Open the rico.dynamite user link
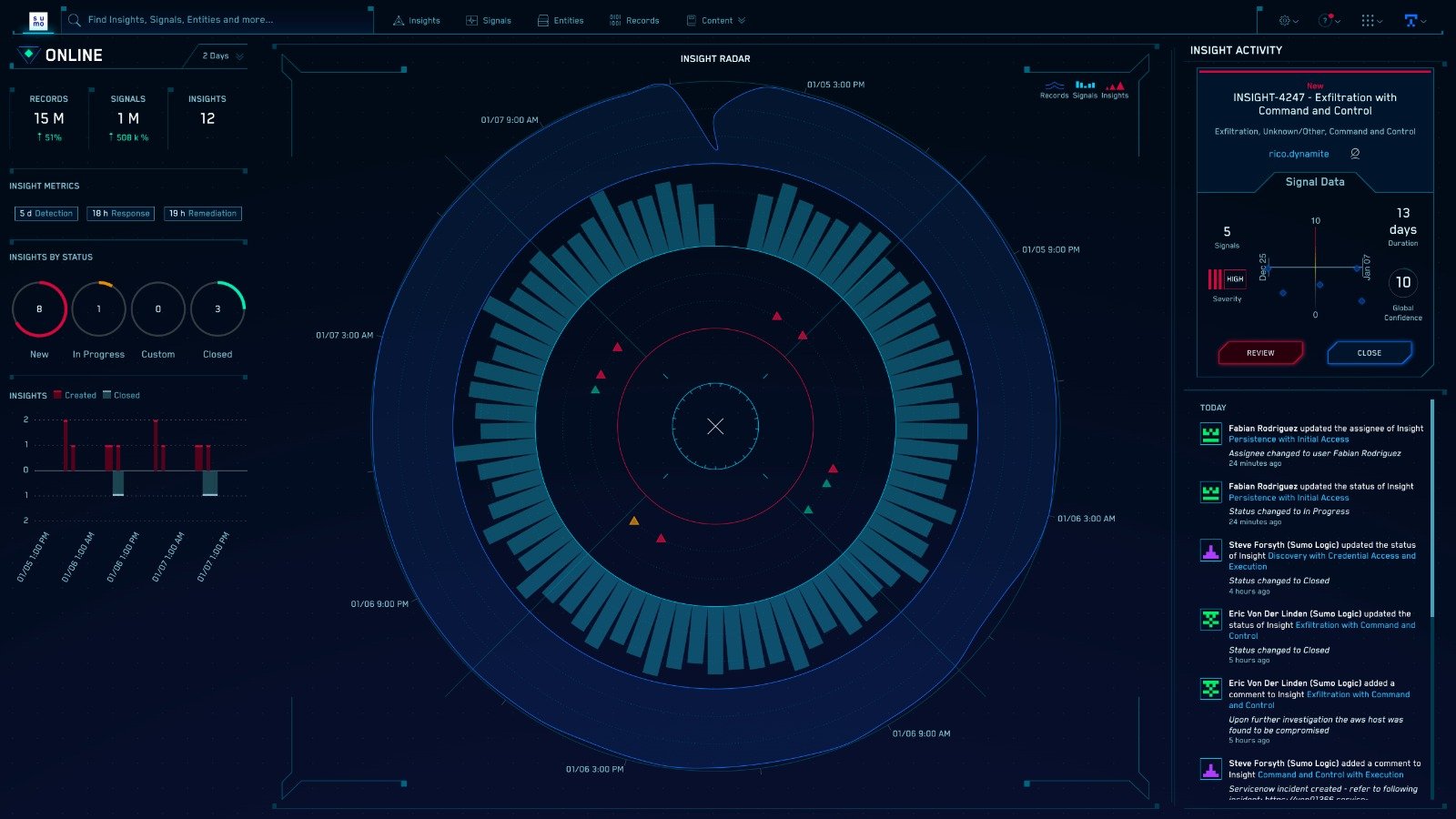Screen dimensions: 1456x819 1299,154
